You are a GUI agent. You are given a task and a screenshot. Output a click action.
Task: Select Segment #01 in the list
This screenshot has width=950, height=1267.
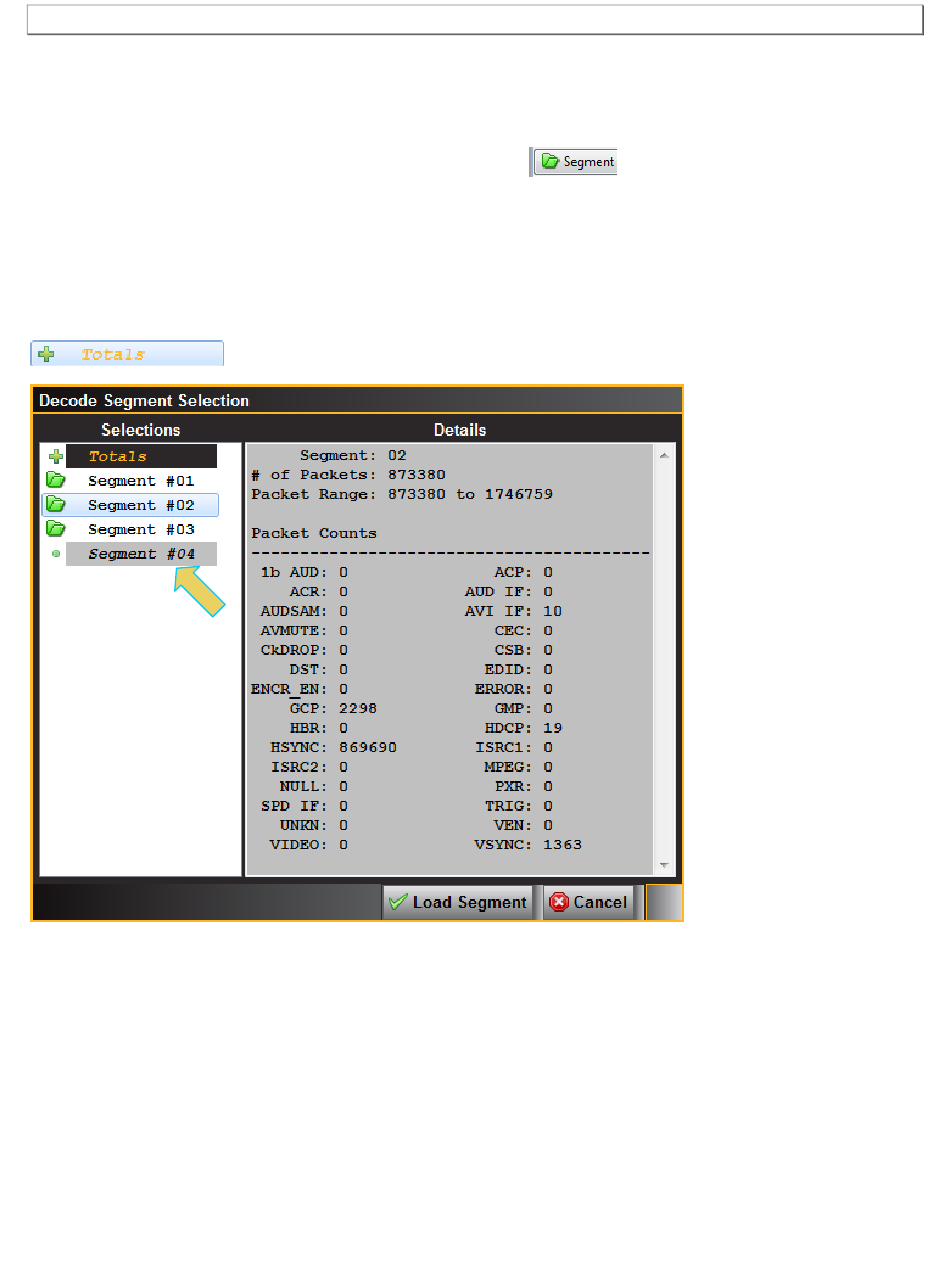click(141, 481)
